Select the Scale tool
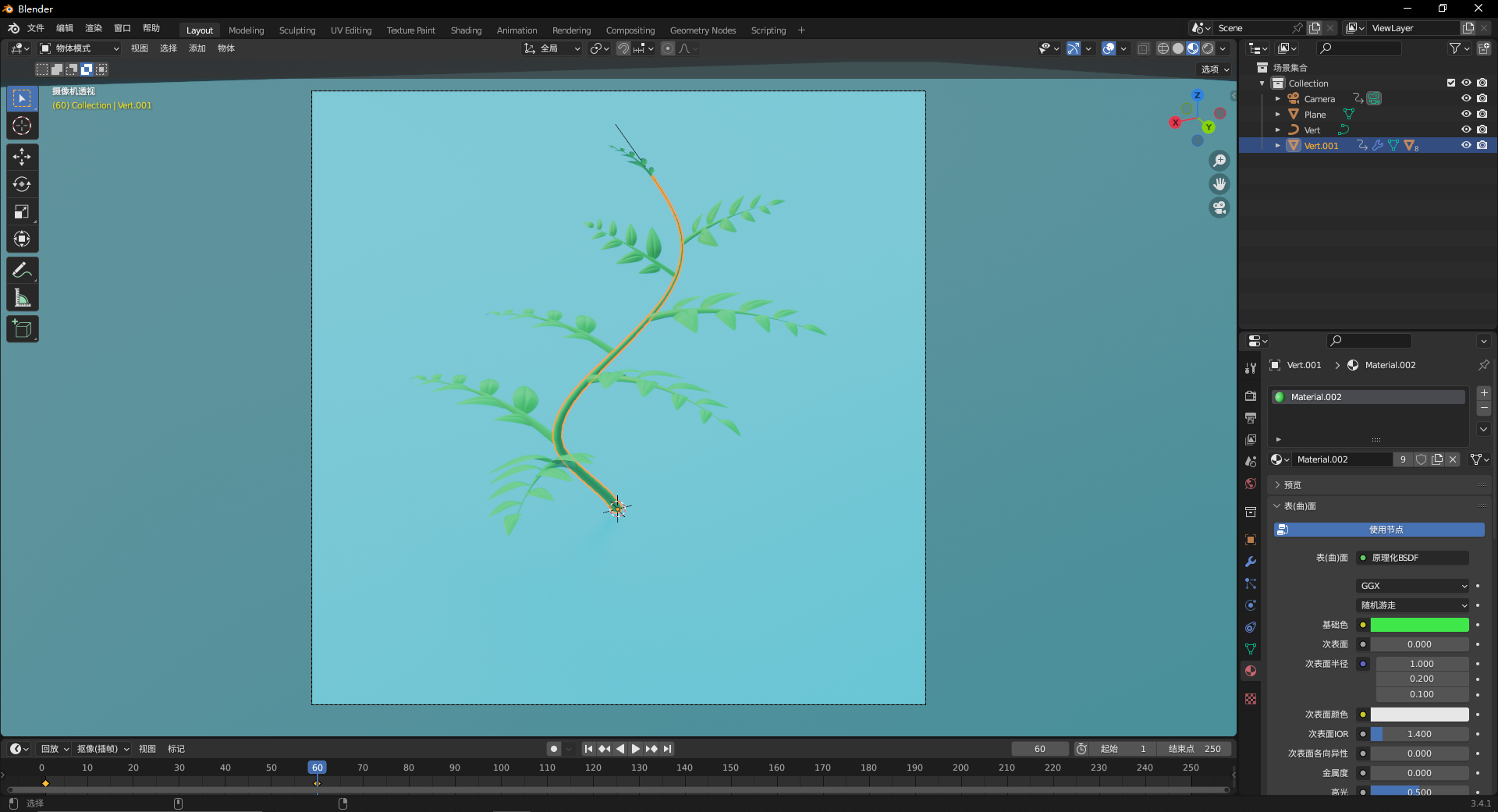The height and width of the screenshot is (812, 1498). tap(22, 211)
